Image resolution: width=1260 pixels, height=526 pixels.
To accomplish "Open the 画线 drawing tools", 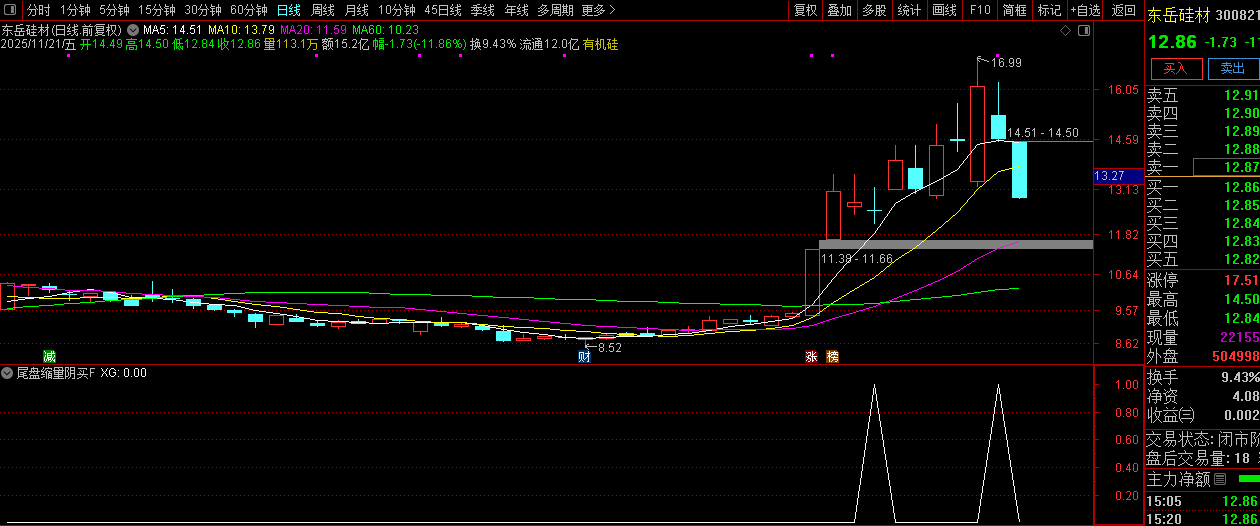I will click(x=944, y=10).
